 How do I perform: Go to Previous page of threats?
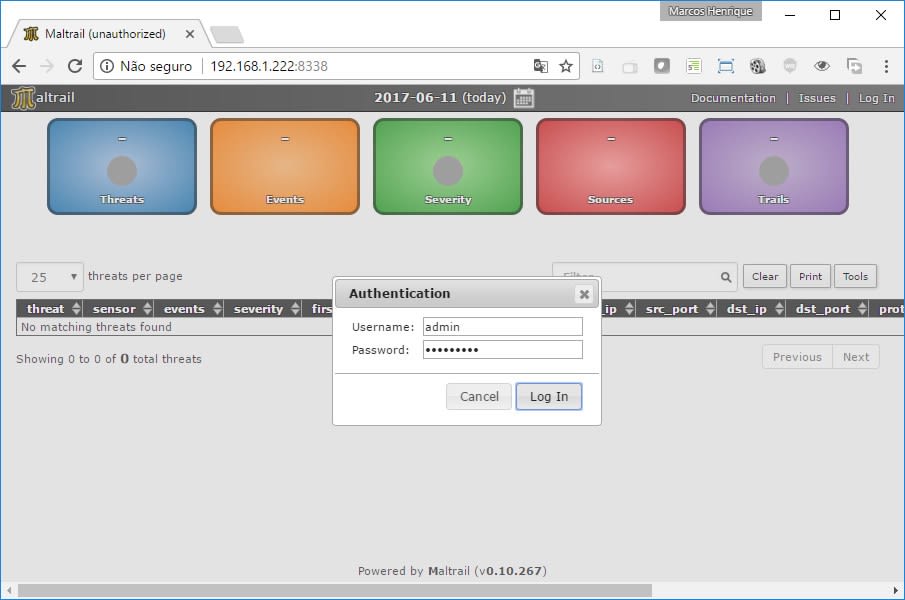click(x=797, y=357)
